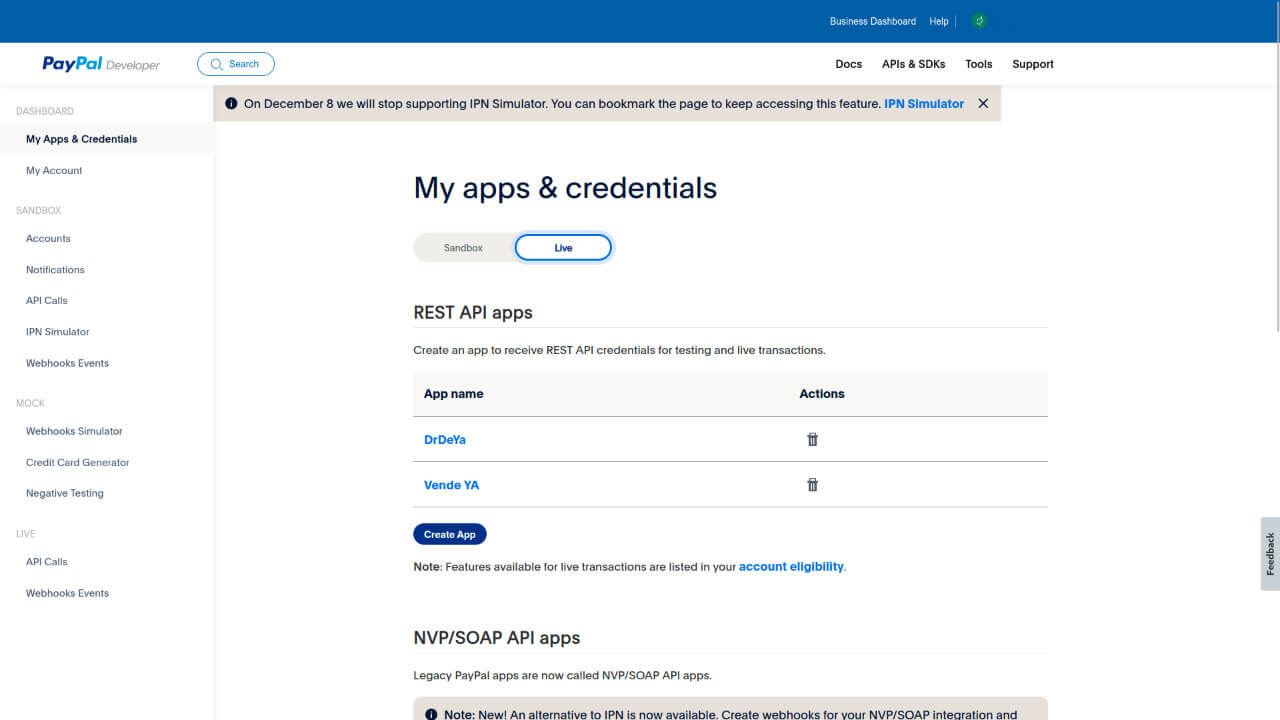Open Webhooks Simulator in sidebar

tap(74, 431)
